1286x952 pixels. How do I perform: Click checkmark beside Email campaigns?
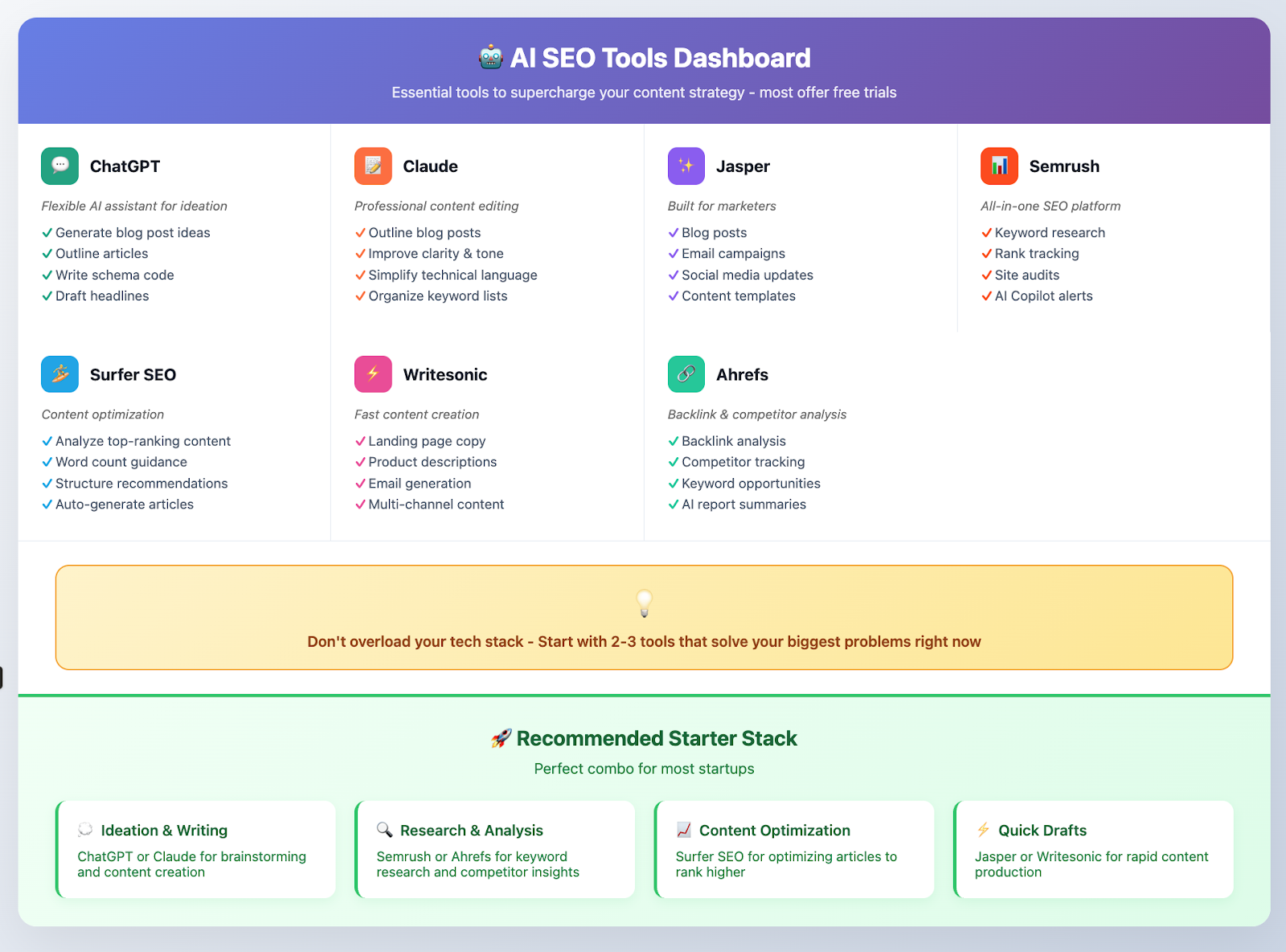pos(674,254)
